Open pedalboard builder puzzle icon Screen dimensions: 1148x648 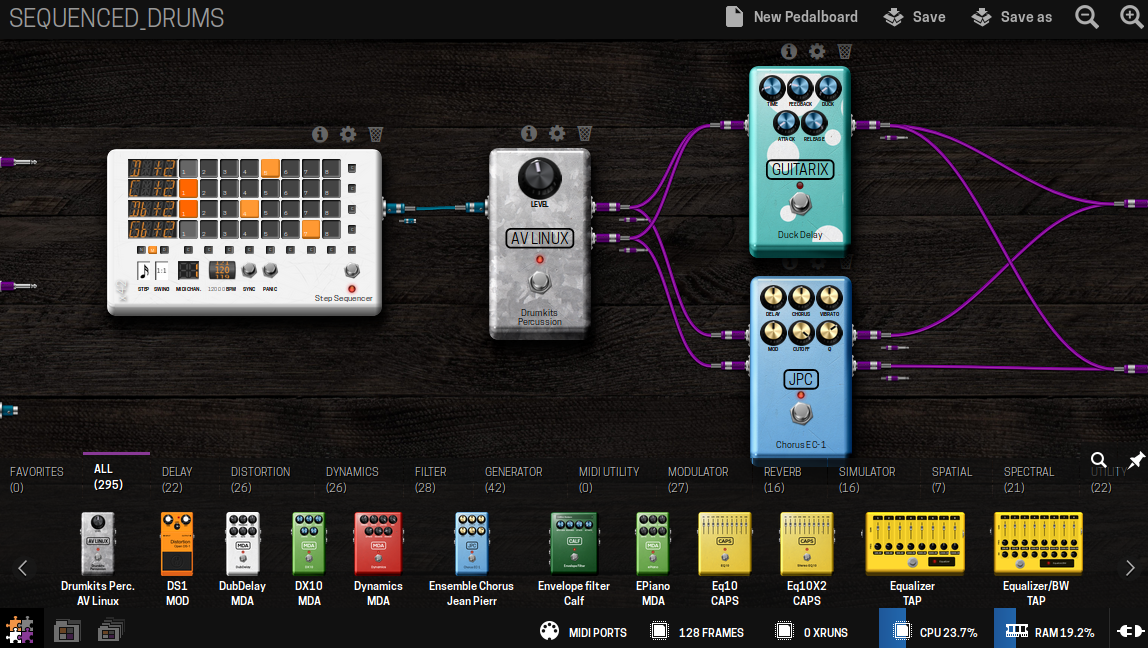pyautogui.click(x=20, y=630)
